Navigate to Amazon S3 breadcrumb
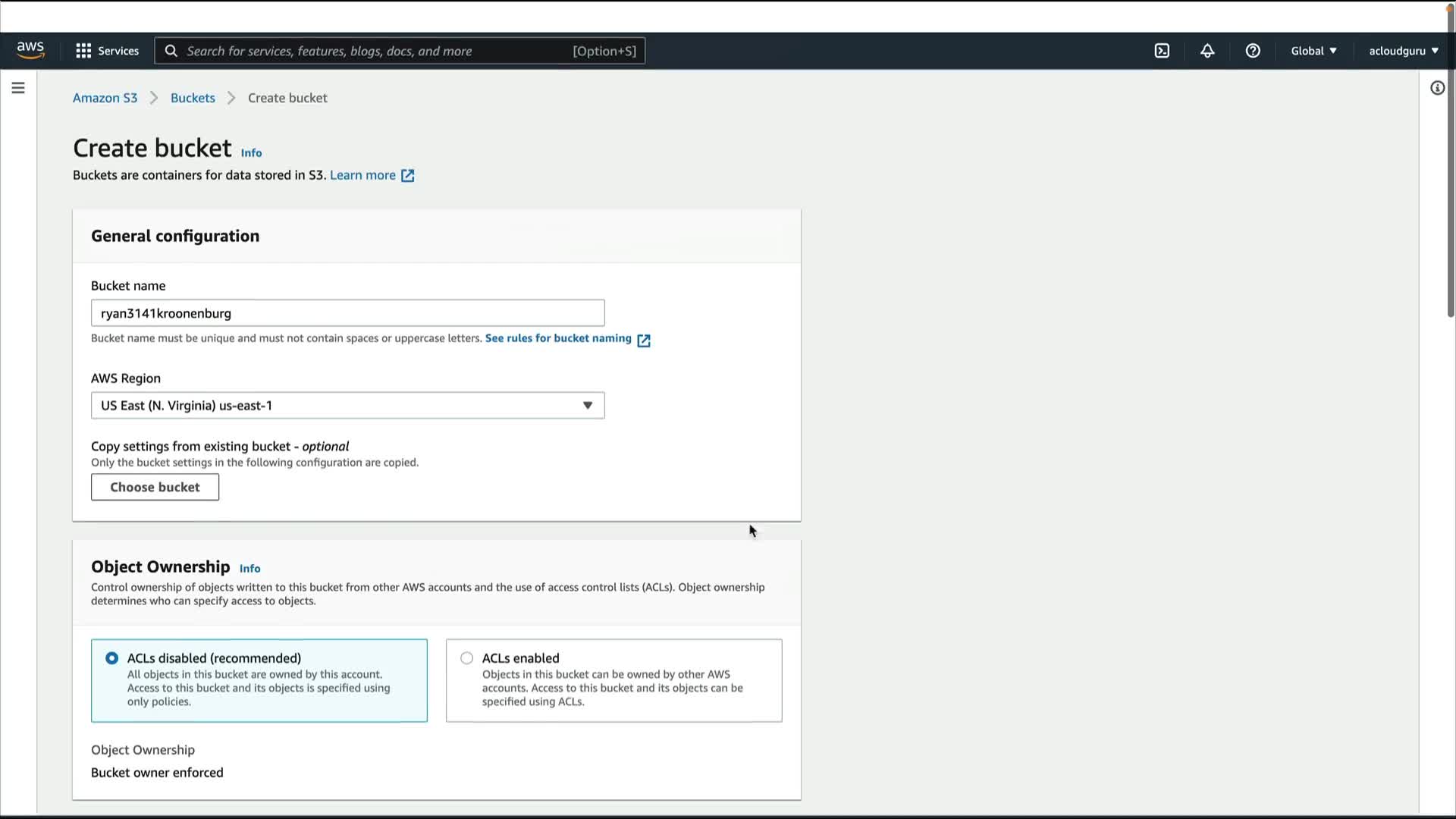Screen dimensions: 1456x819 coord(105,98)
